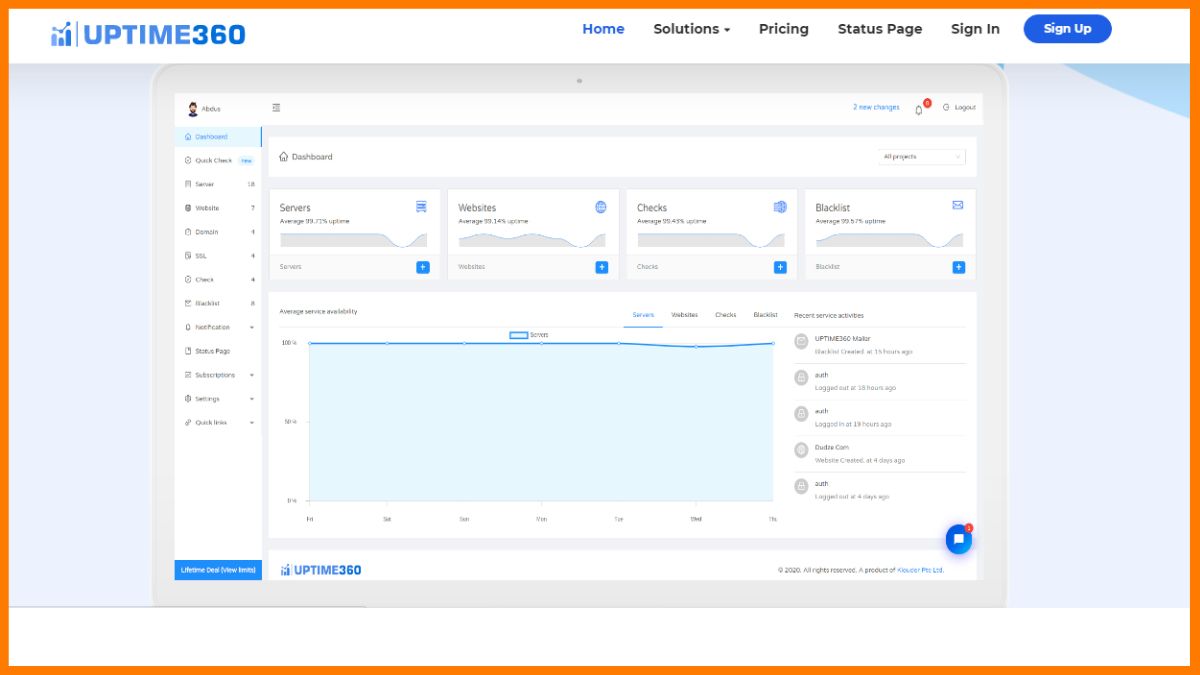Open SSL item in the sidebar

coord(218,256)
